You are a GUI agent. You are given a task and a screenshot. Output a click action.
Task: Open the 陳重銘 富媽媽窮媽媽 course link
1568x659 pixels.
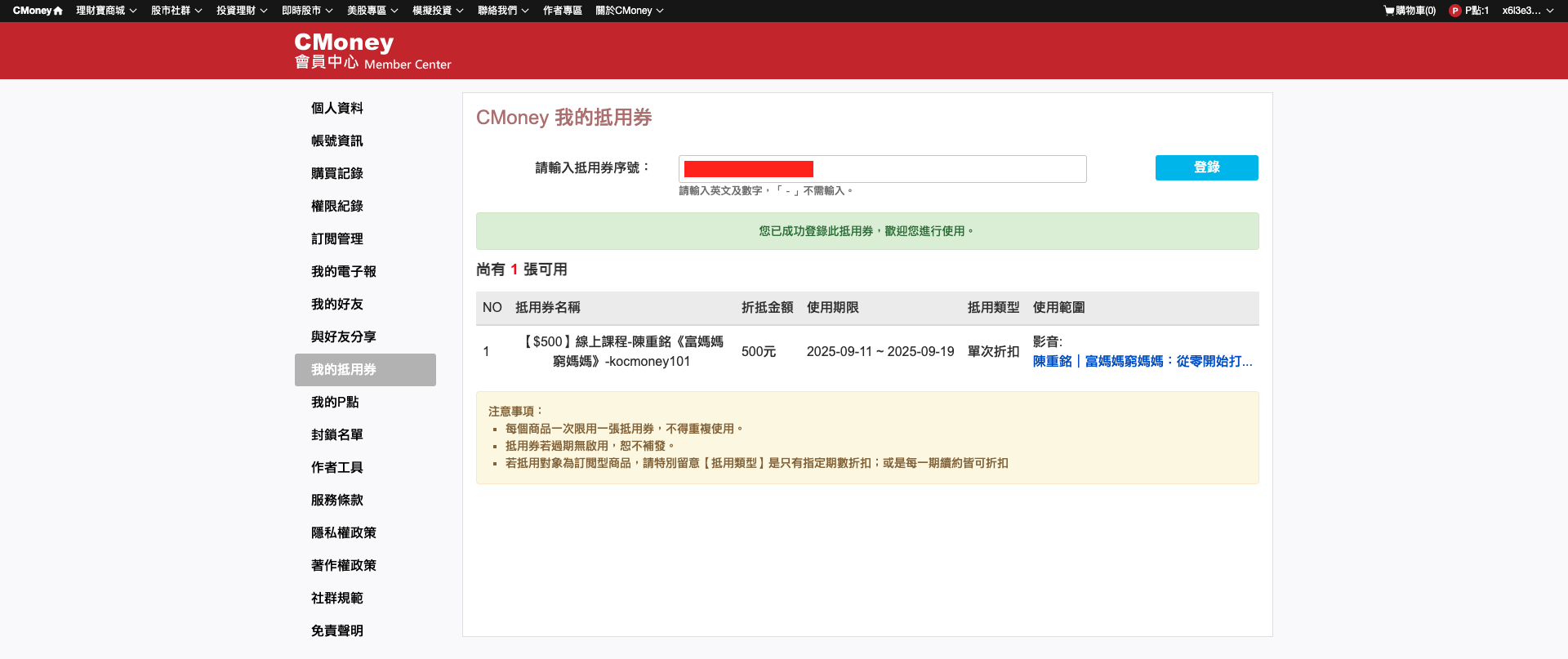[x=1142, y=361]
